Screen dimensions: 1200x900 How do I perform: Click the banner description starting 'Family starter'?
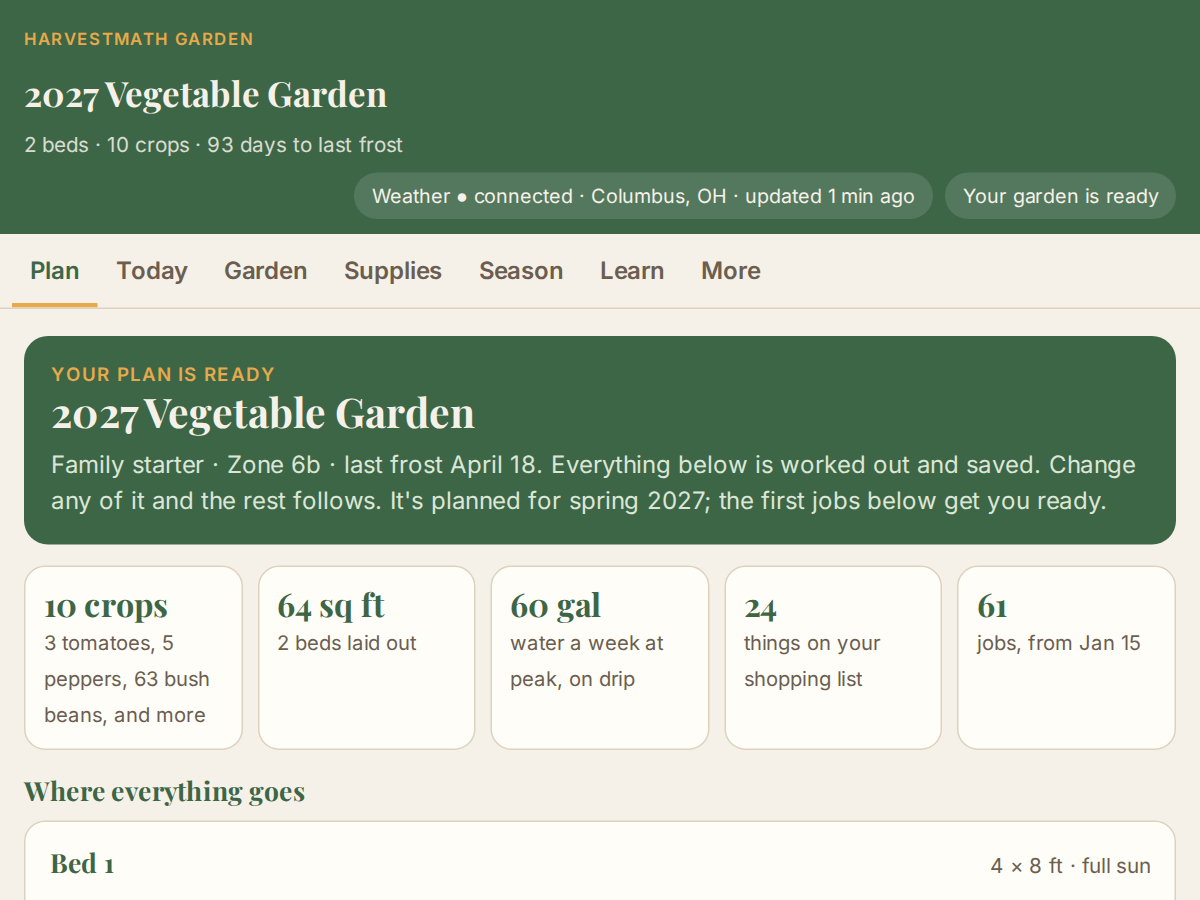coord(593,483)
